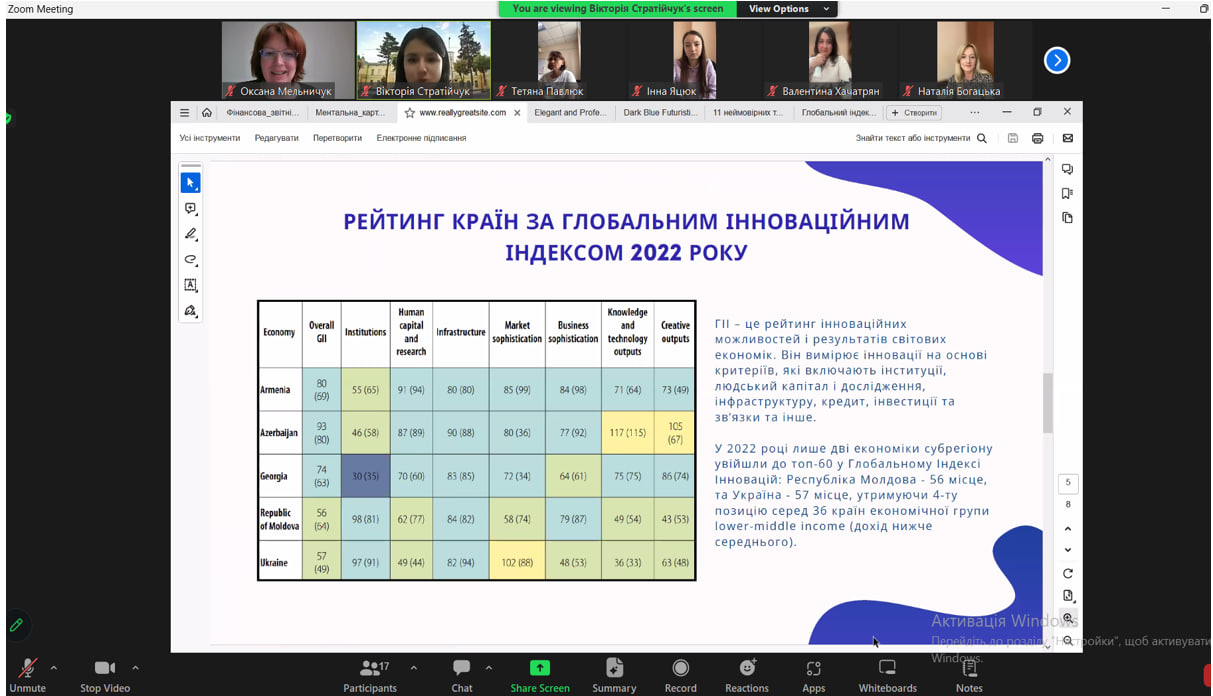Viewport: 1213px width, 696px height.
Task: Expand audio options arrow beside Unmute
Action: tap(54, 667)
